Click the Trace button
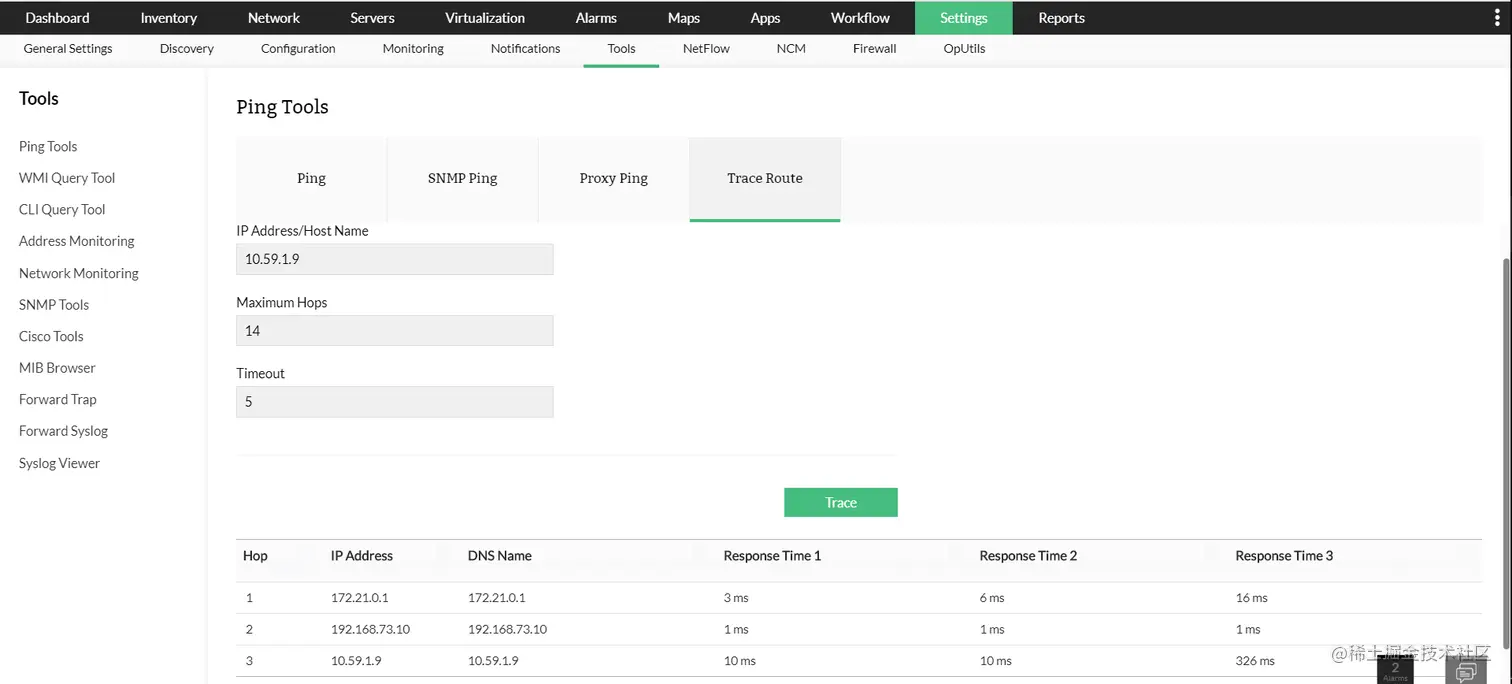 [840, 502]
